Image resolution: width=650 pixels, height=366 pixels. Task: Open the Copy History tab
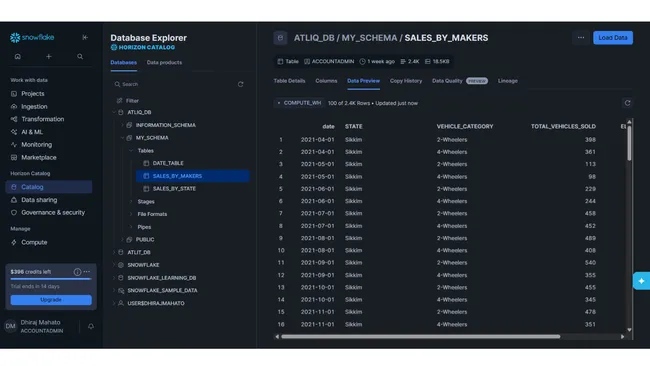(406, 81)
